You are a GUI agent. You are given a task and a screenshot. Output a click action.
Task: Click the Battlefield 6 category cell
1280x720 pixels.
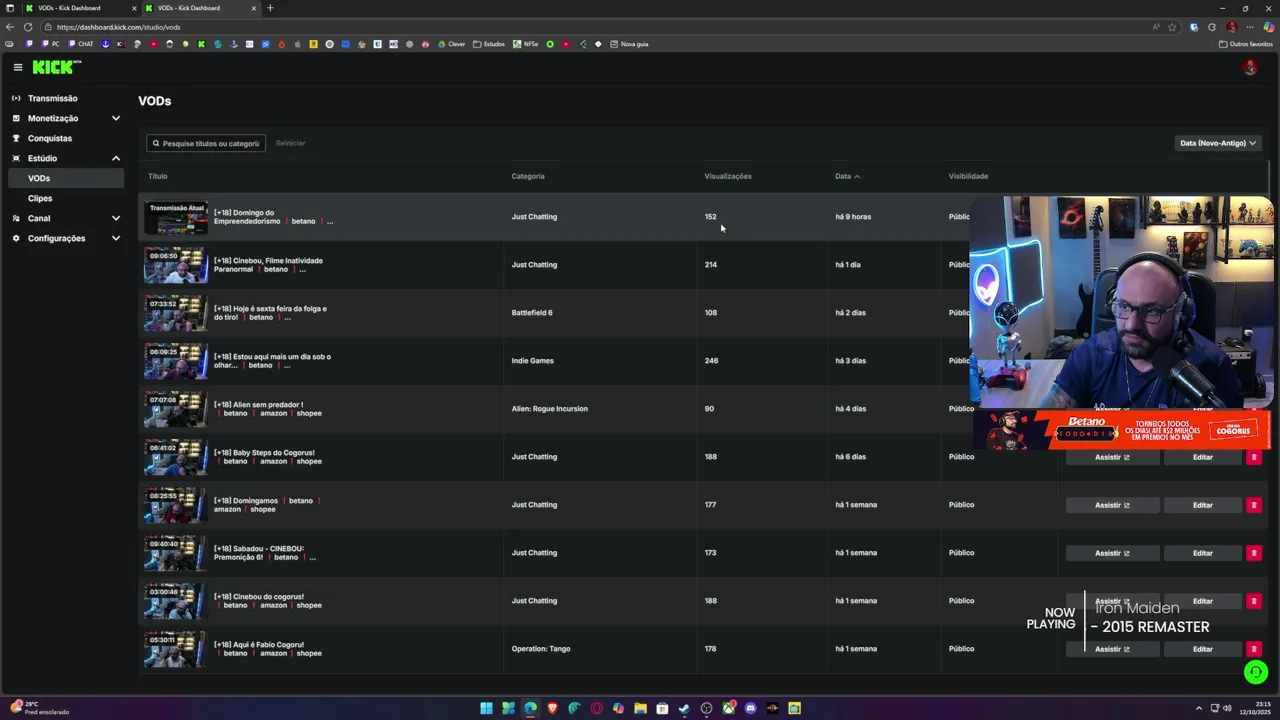coord(532,313)
